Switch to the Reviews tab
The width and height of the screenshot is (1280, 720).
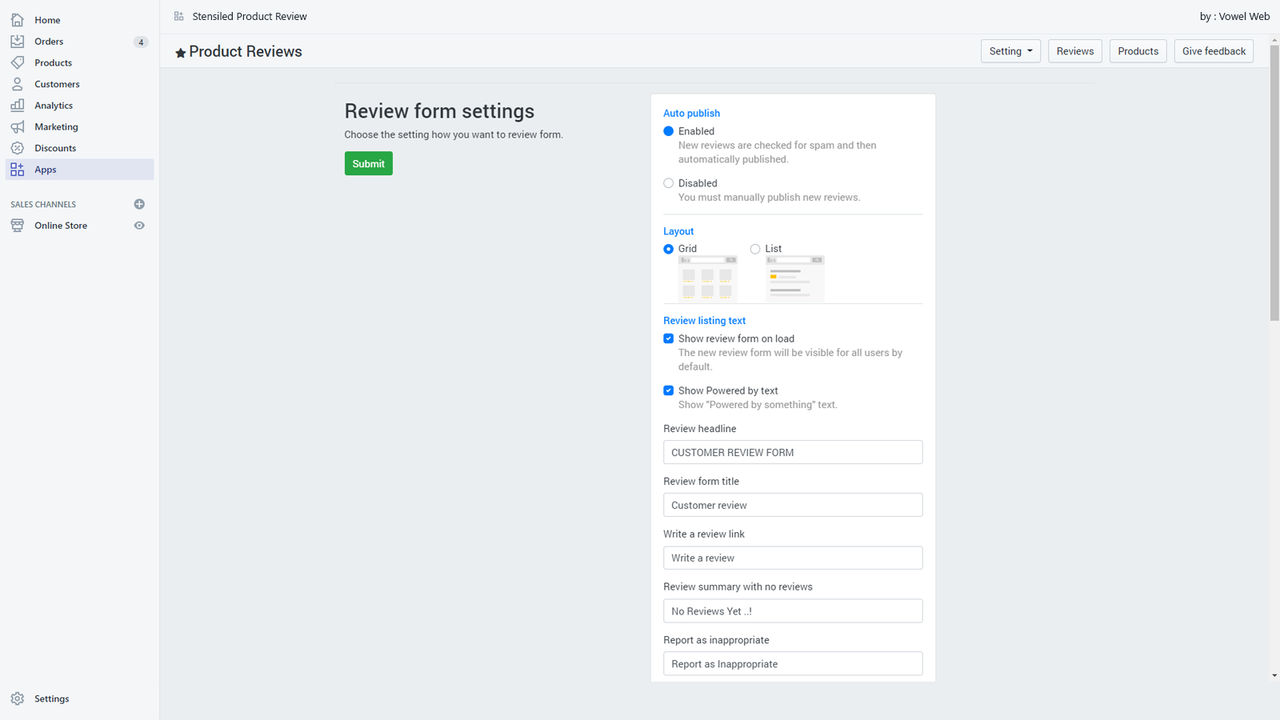1074,50
